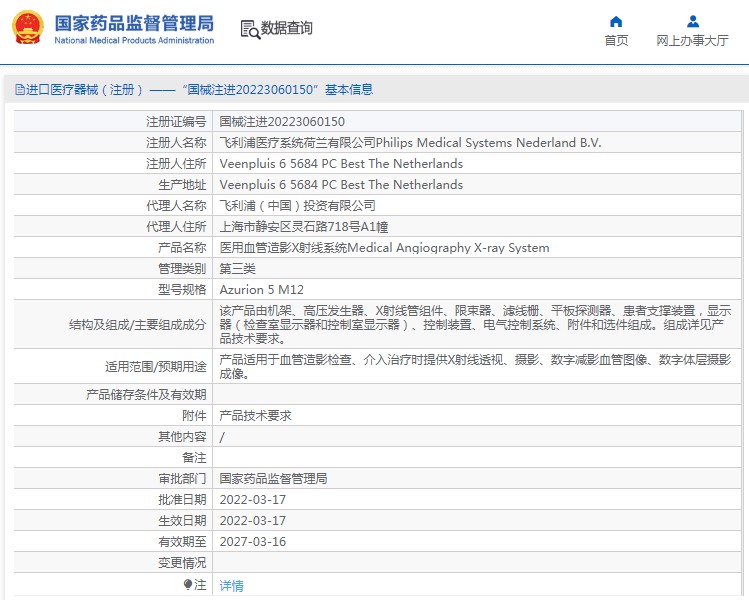Click the intended use text starting 产品适用于血管造影
749x600 pixels.
[x=475, y=366]
